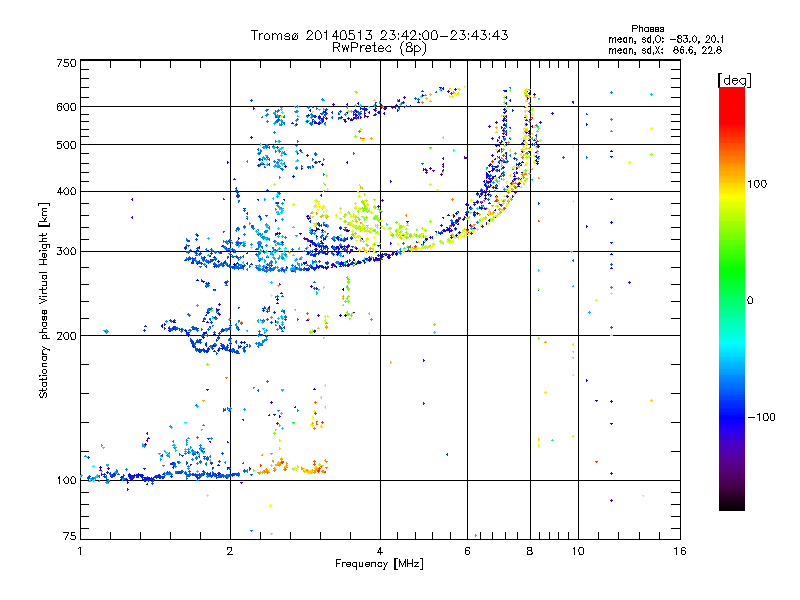Click the green zero-degree region of colorbar
The width and height of the screenshot is (800, 600).
(x=732, y=300)
